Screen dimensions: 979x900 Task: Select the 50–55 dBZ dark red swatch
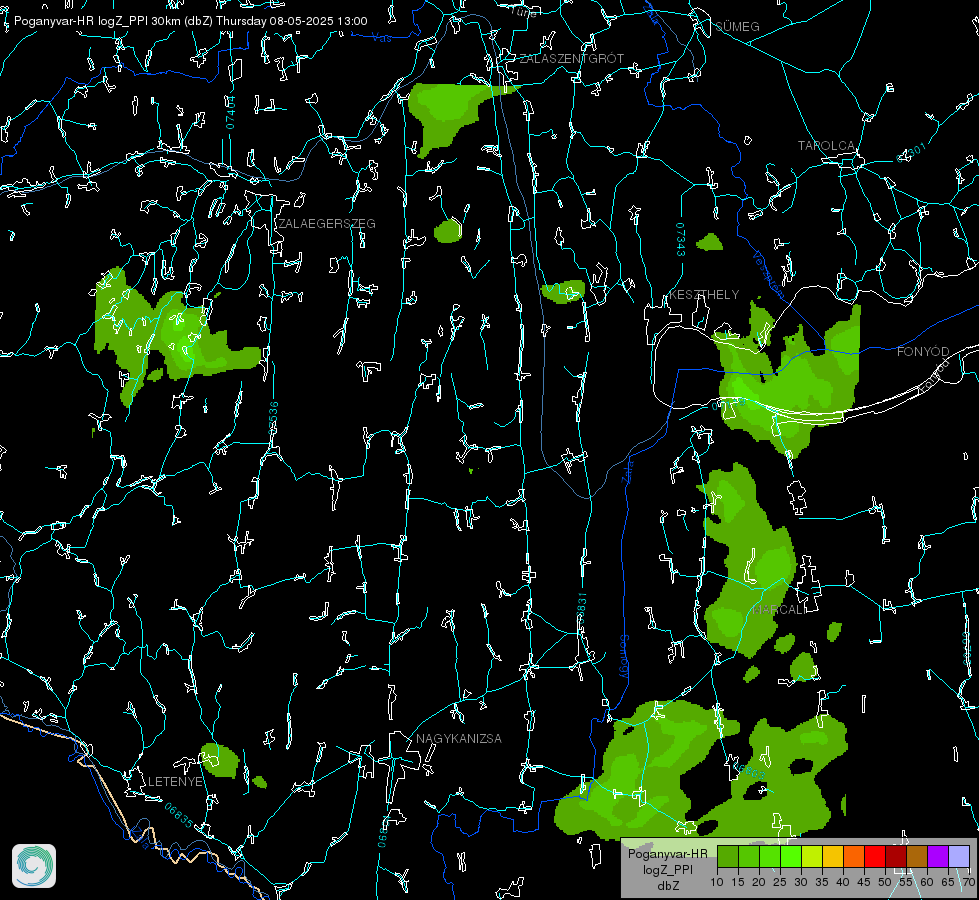pos(896,856)
